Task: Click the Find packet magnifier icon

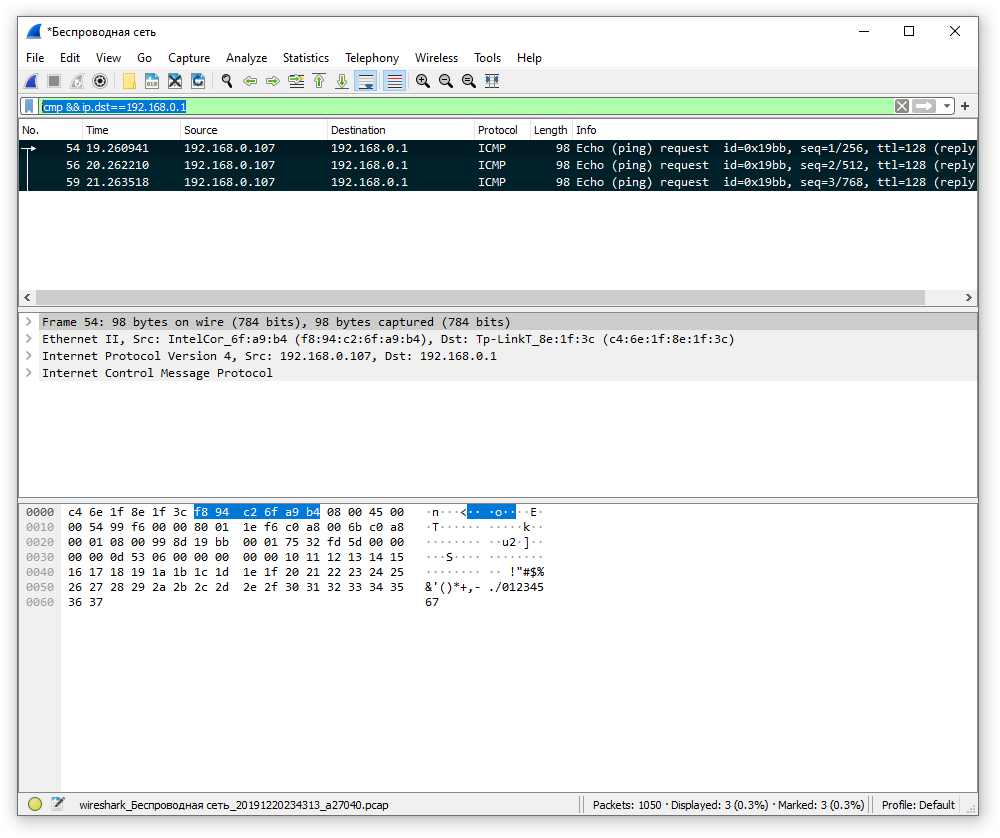Action: pos(227,81)
